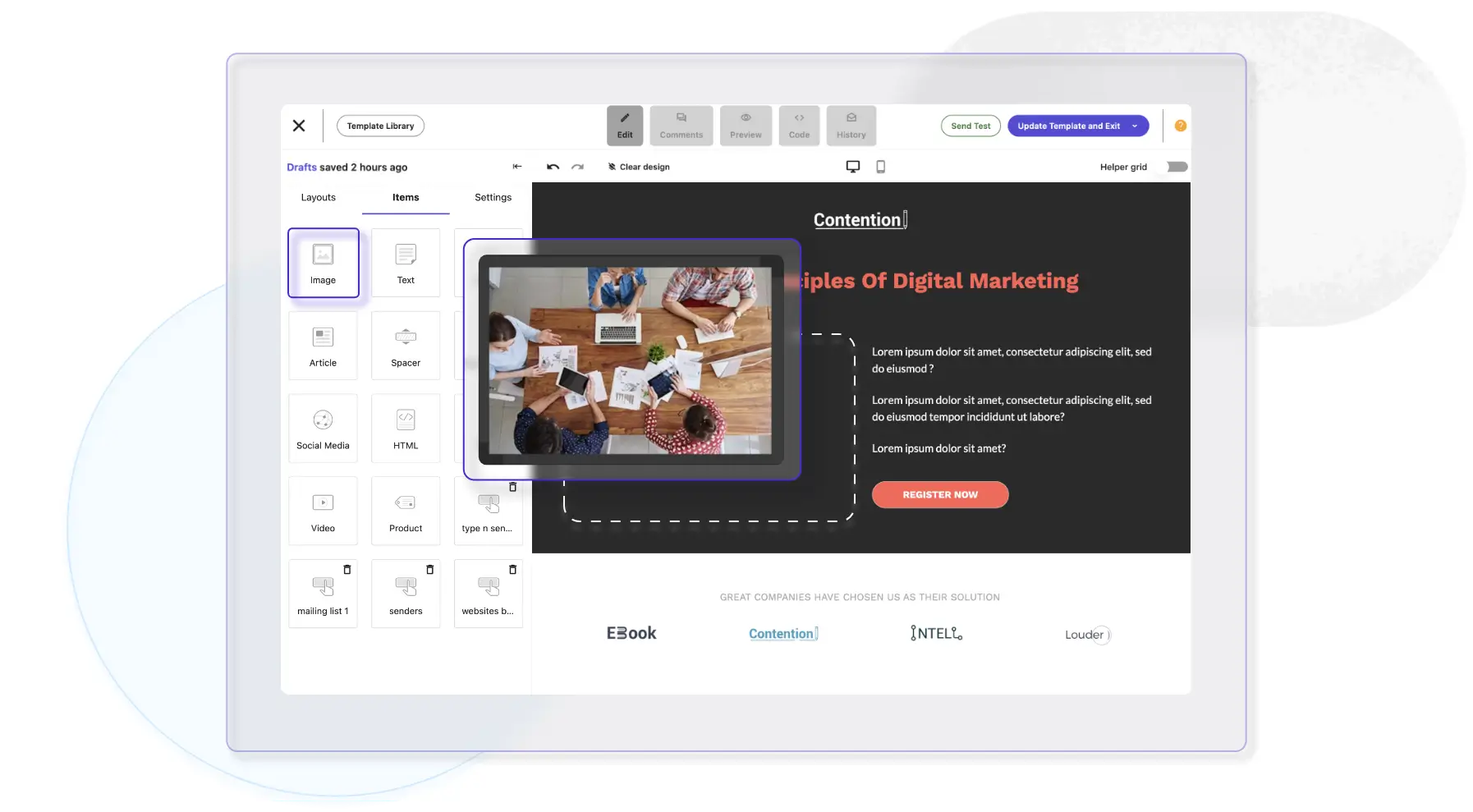The width and height of the screenshot is (1473, 812).
Task: Switch to Code view
Action: click(799, 126)
